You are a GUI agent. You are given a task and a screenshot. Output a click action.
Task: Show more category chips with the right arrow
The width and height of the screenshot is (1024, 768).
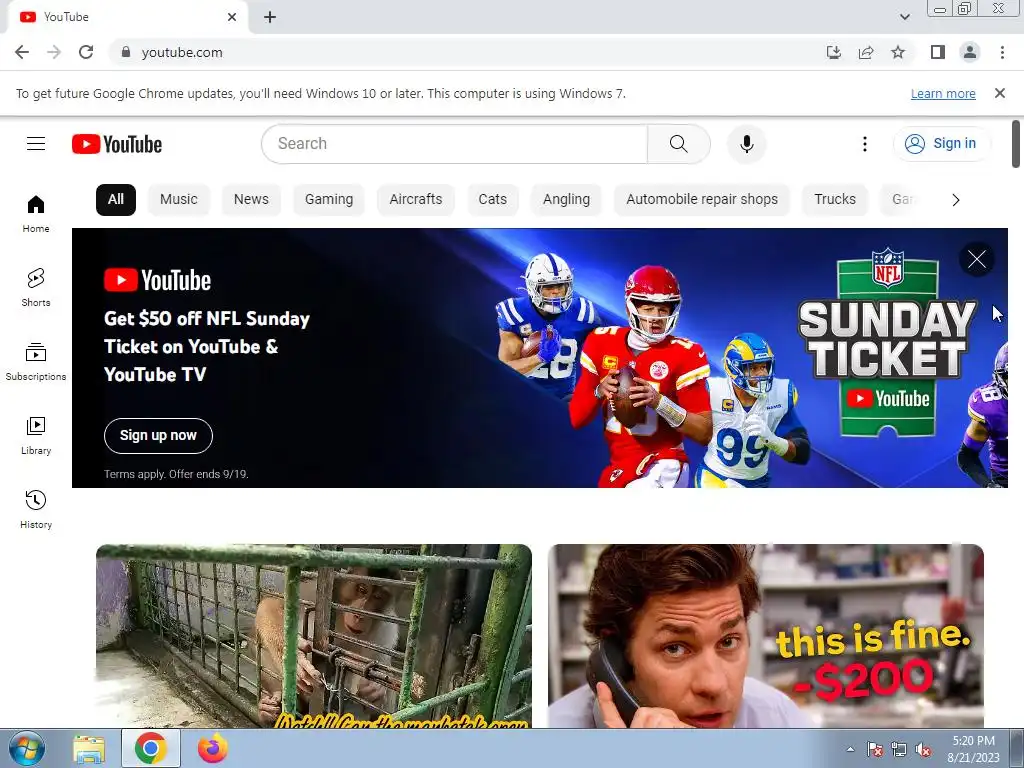click(955, 200)
